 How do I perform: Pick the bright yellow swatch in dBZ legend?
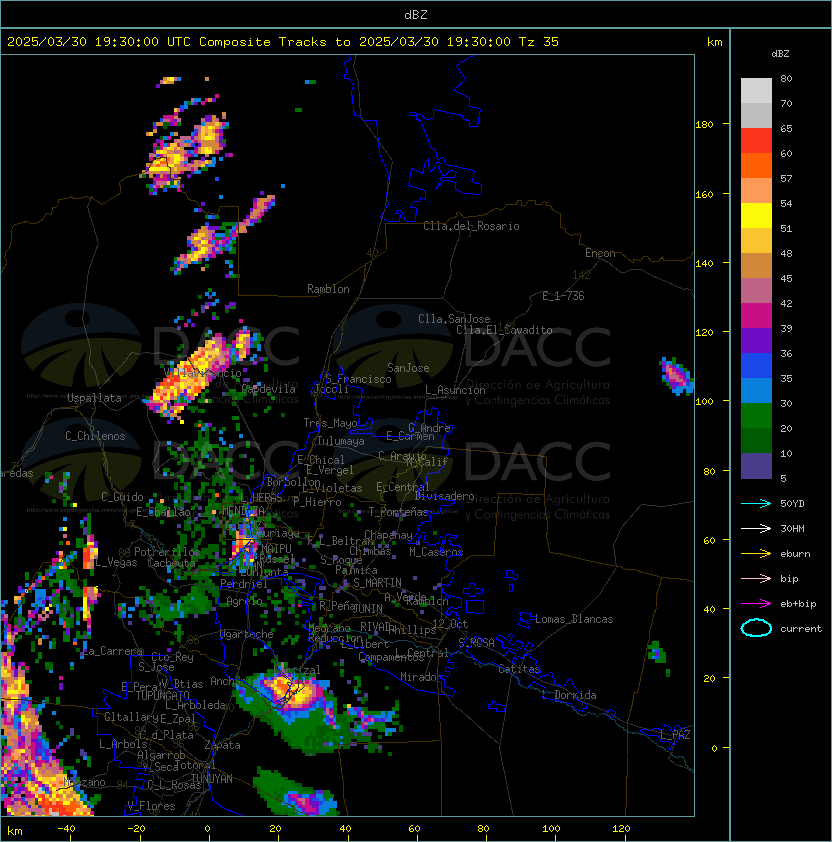tap(756, 216)
